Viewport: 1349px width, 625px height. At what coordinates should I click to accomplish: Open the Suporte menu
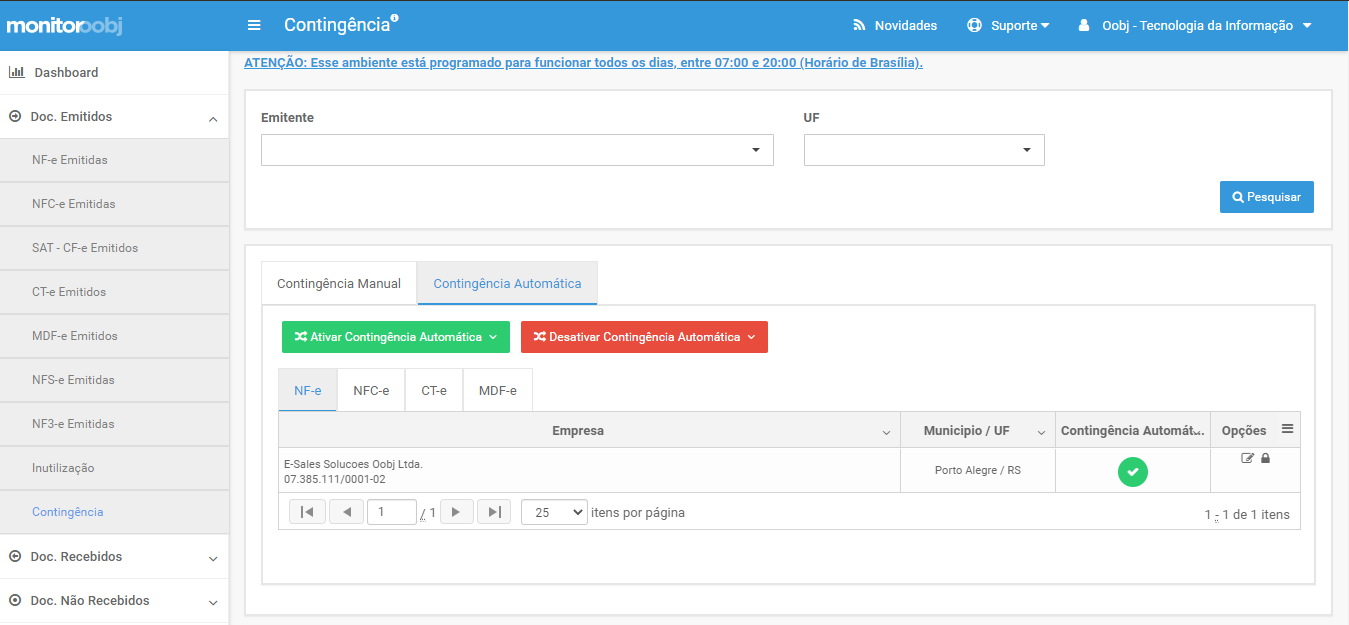click(x=1008, y=25)
